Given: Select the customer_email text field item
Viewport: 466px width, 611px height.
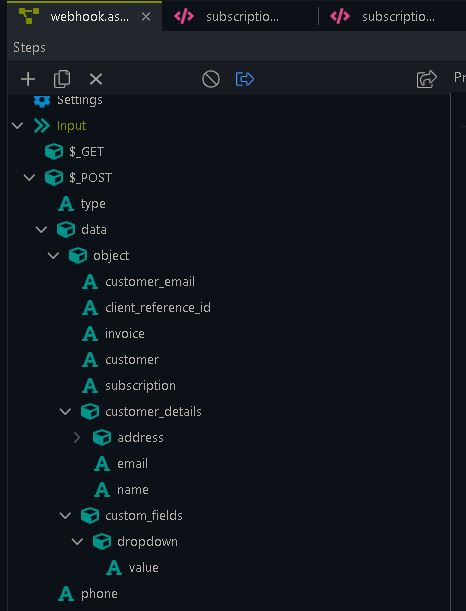Looking at the screenshot, I should 138,282.
